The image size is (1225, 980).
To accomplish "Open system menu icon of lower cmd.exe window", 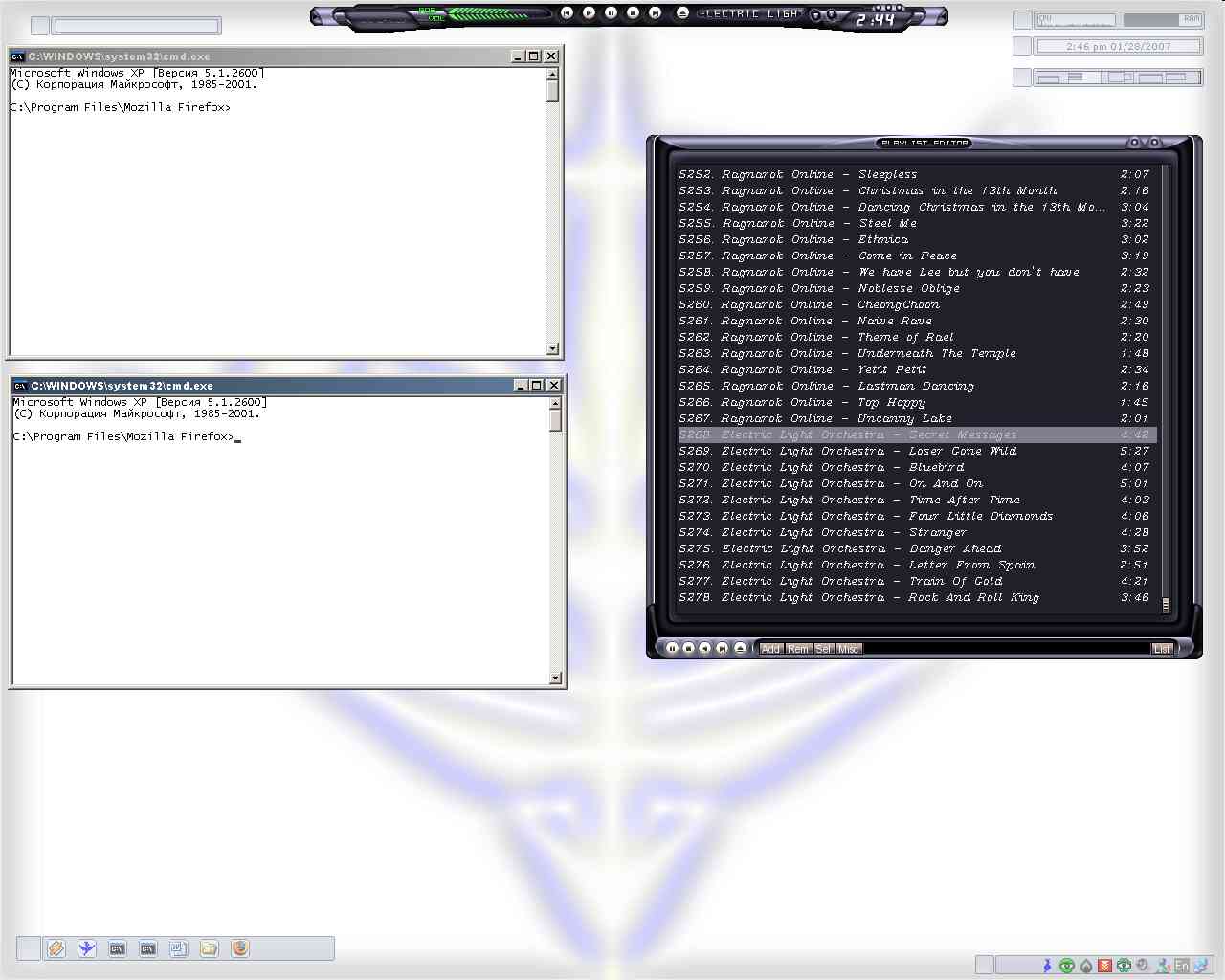I will [20, 386].
